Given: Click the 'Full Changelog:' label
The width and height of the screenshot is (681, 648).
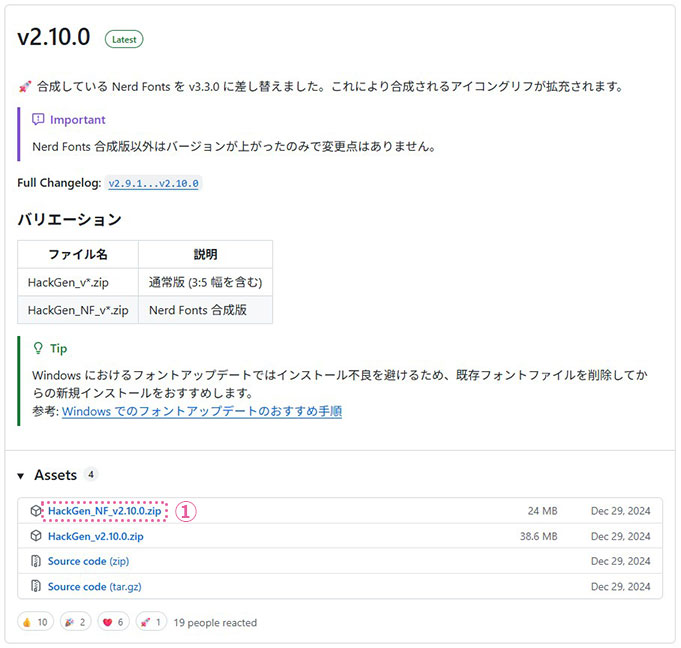Looking at the screenshot, I should pos(59,183).
